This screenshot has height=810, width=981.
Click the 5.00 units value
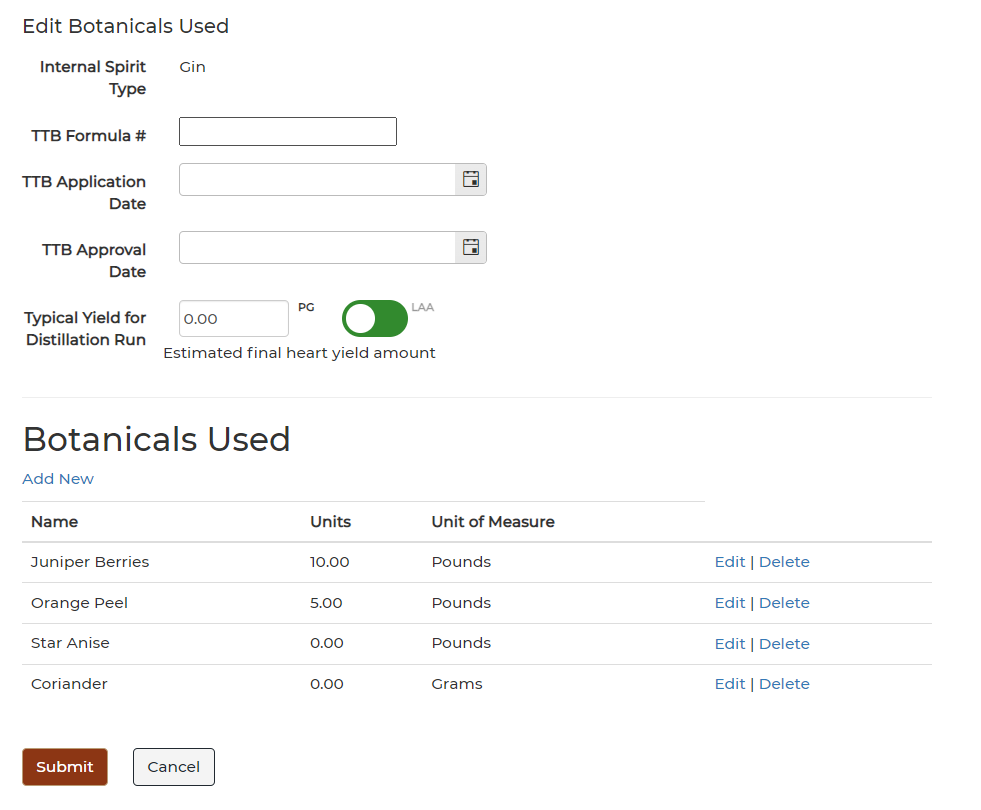pyautogui.click(x=326, y=603)
